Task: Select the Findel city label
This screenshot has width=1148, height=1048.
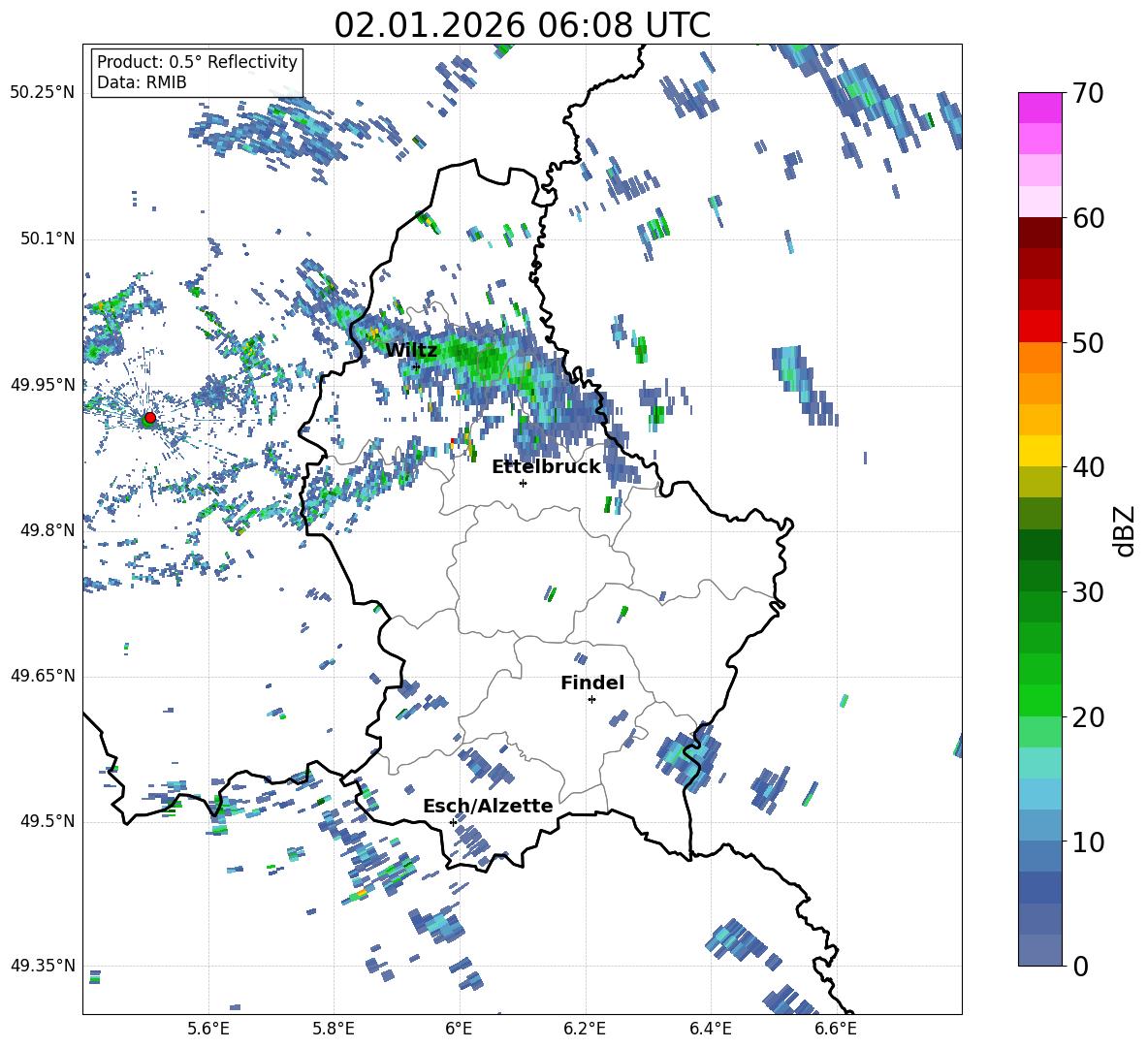Action: 592,683
